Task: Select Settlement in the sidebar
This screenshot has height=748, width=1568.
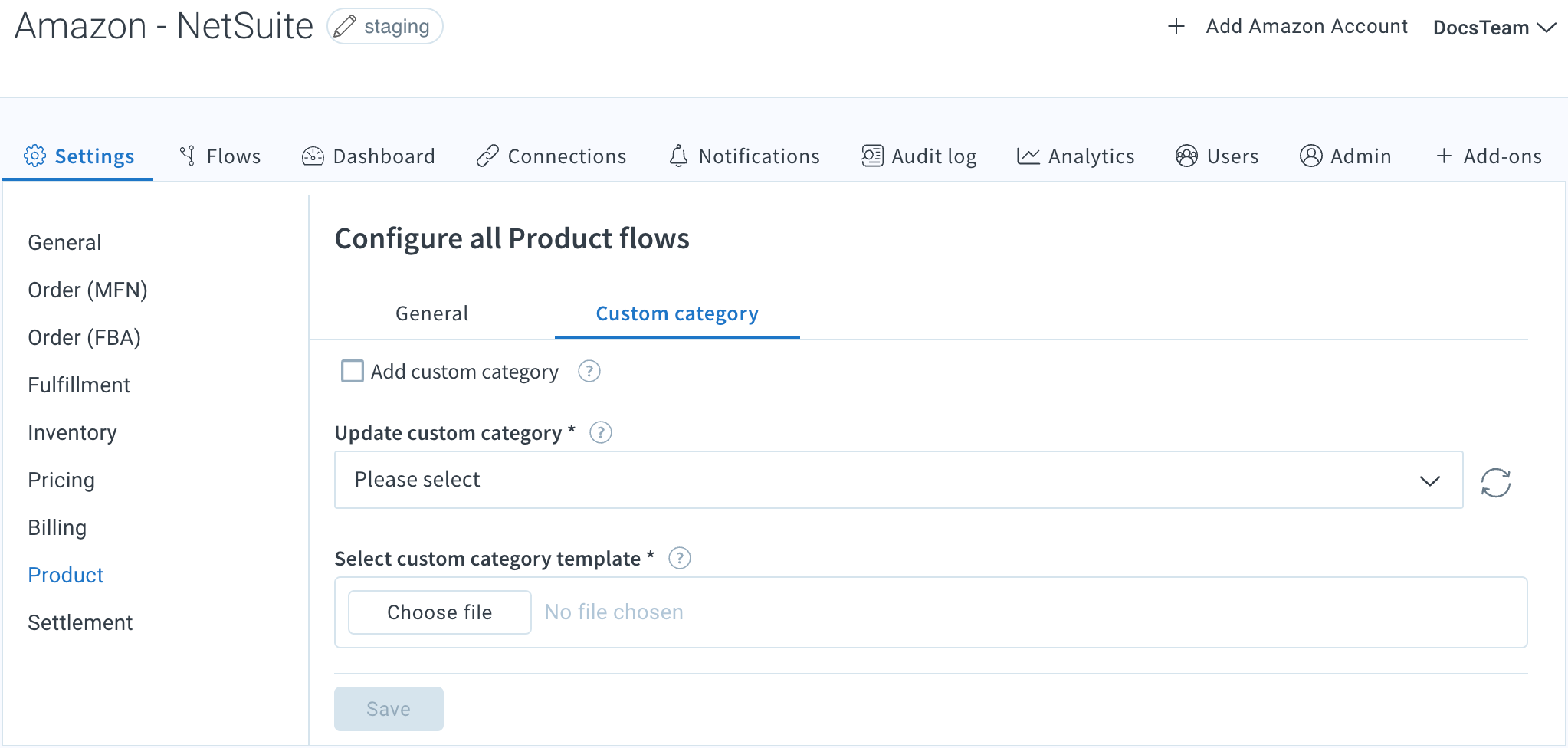Action: (x=80, y=623)
